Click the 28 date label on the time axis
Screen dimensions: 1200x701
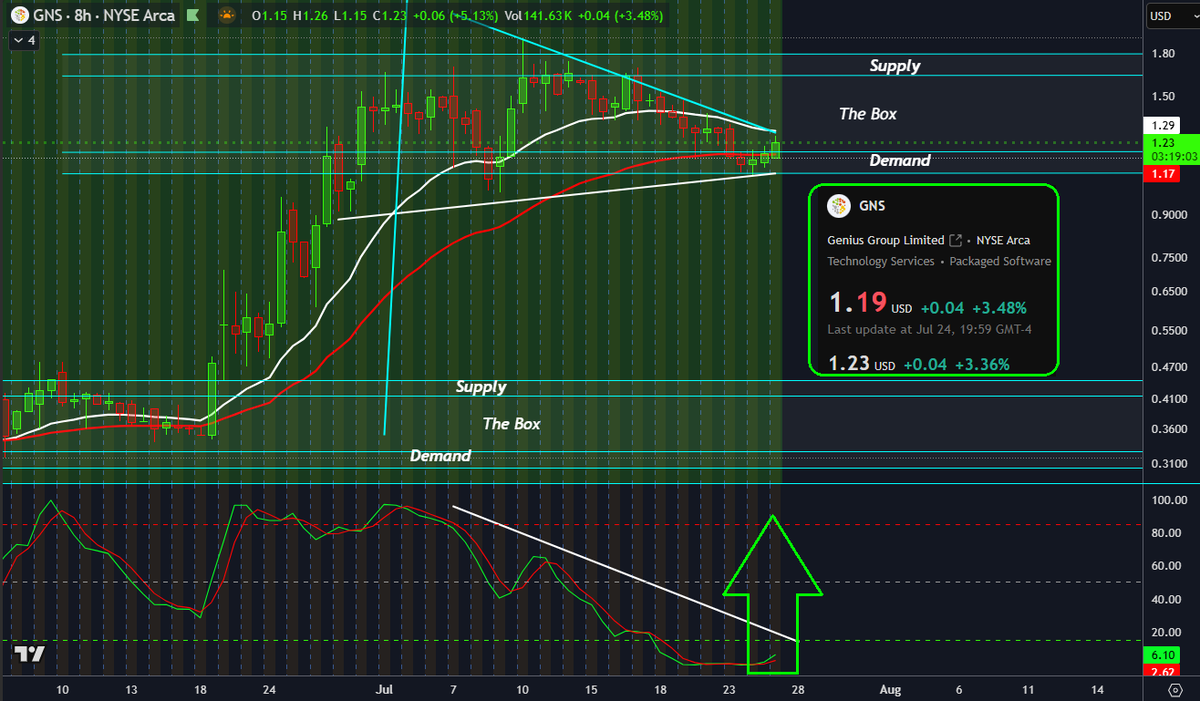pyautogui.click(x=797, y=690)
